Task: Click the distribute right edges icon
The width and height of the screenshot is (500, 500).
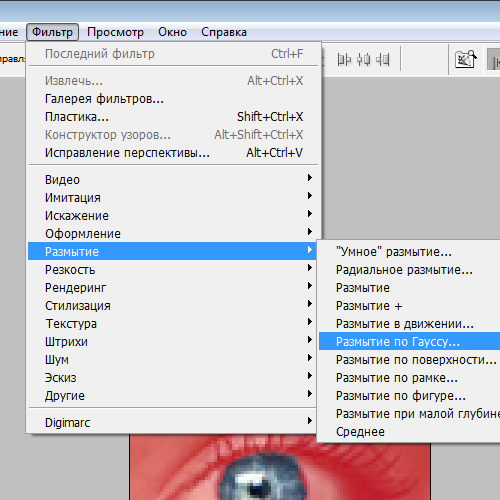Action: coord(383,60)
